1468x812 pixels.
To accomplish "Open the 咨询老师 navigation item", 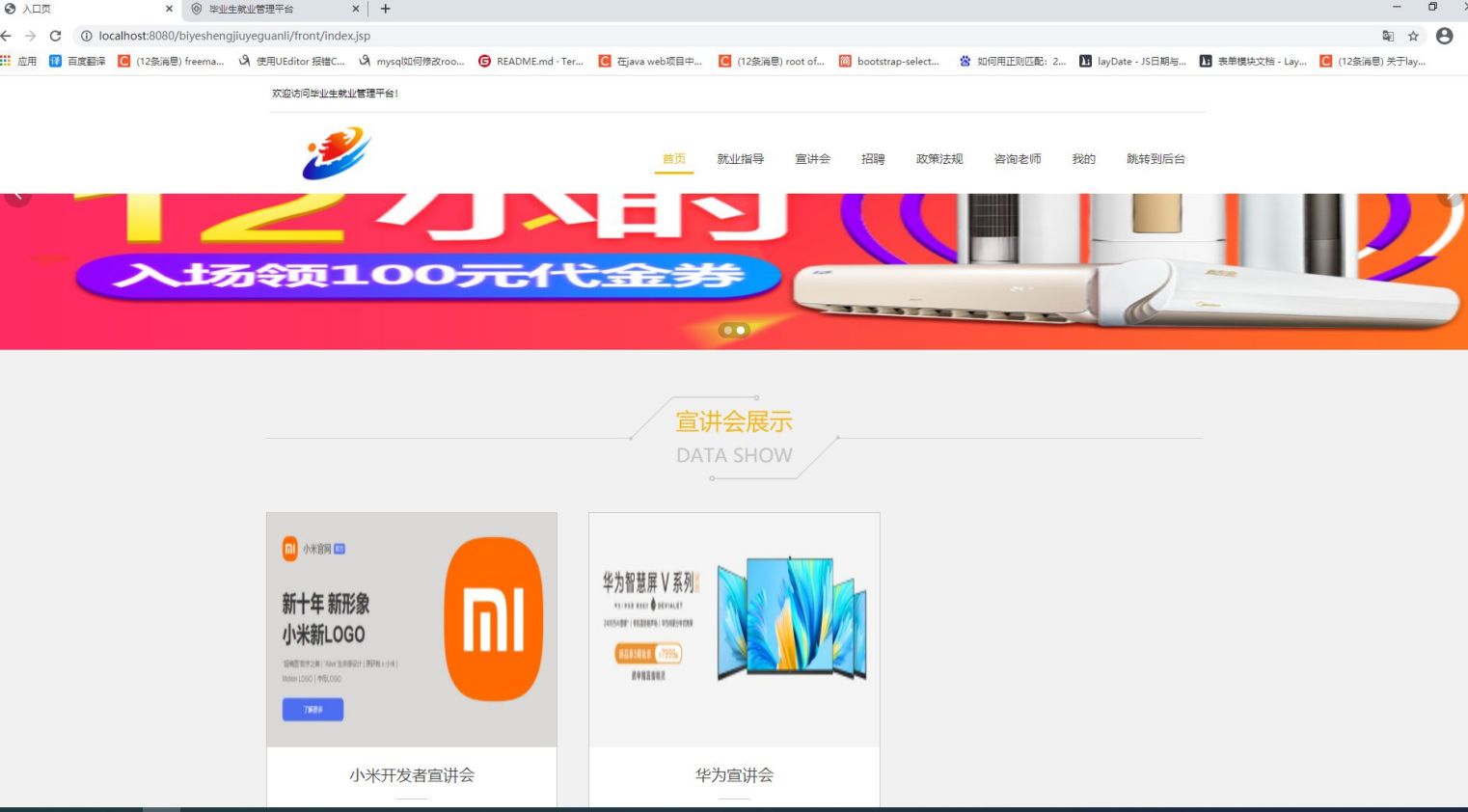I will tap(1018, 159).
